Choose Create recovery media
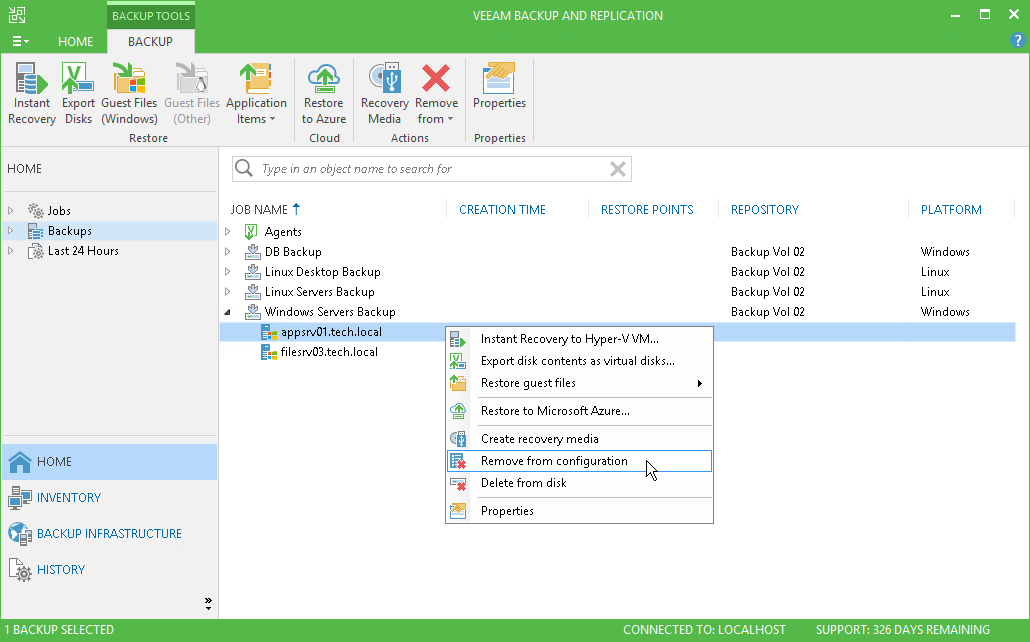 point(579,439)
